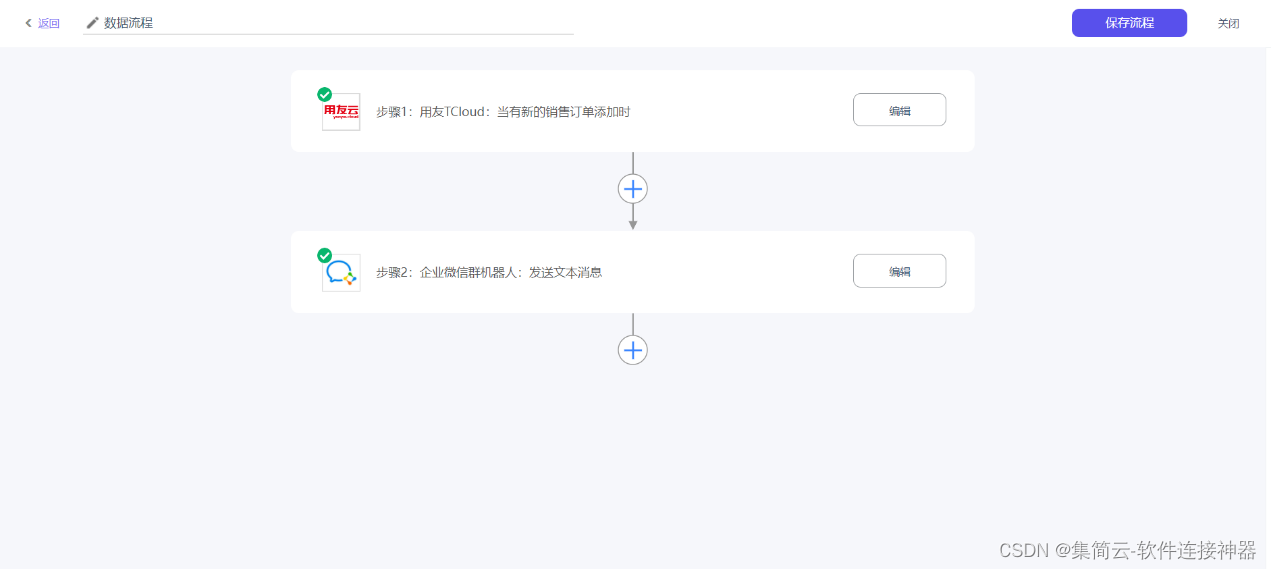Save the flow with 保存流程 button
This screenshot has height=569, width=1271.
pyautogui.click(x=1129, y=23)
